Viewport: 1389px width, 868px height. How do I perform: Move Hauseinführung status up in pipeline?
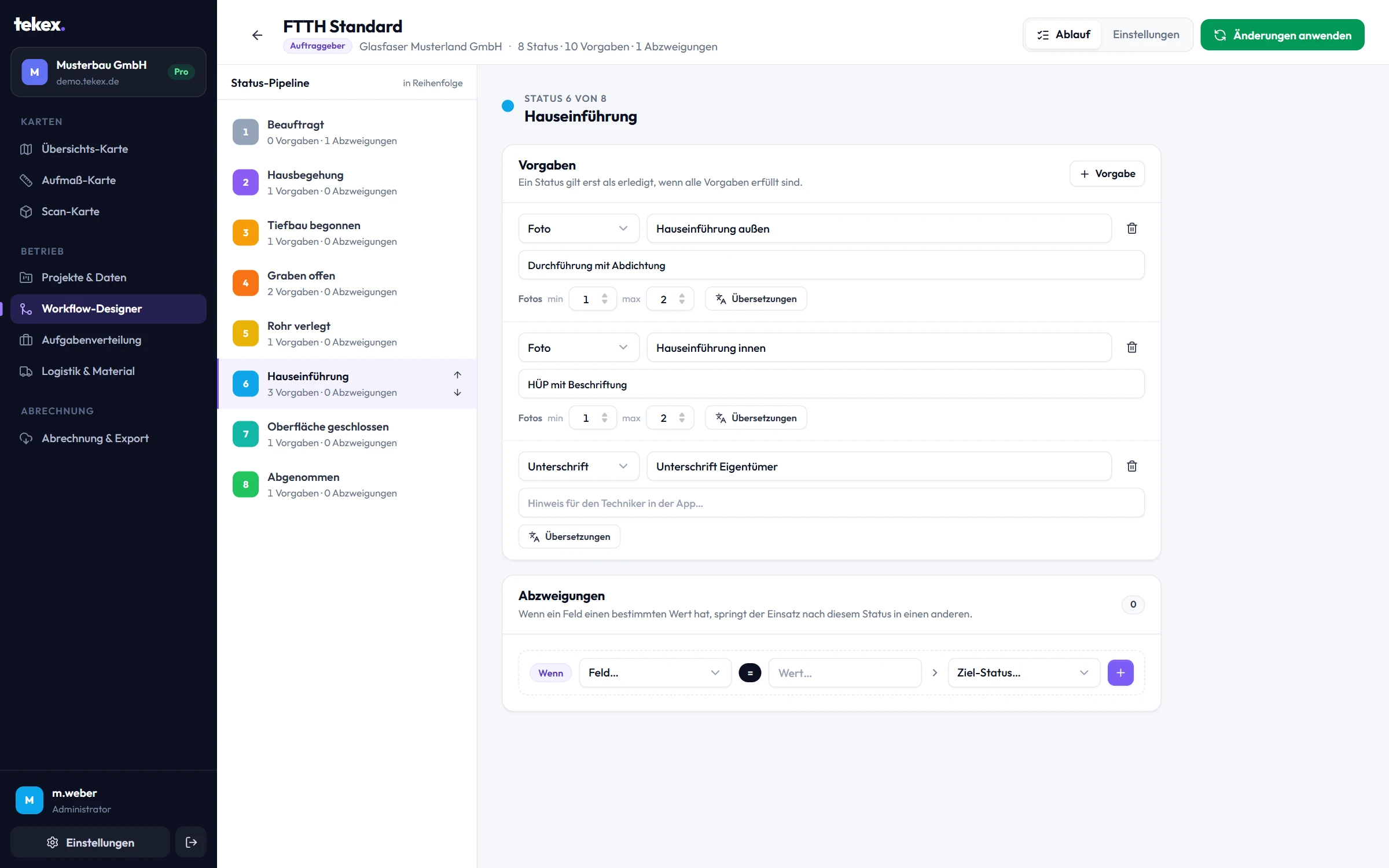[457, 375]
